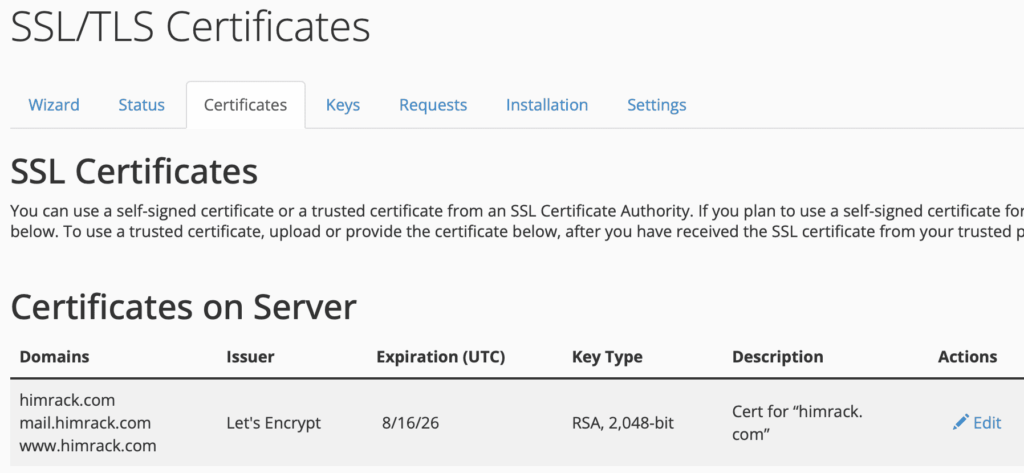Select the mail.himrack.com domain entry
This screenshot has height=473, width=1024.
coord(85,423)
